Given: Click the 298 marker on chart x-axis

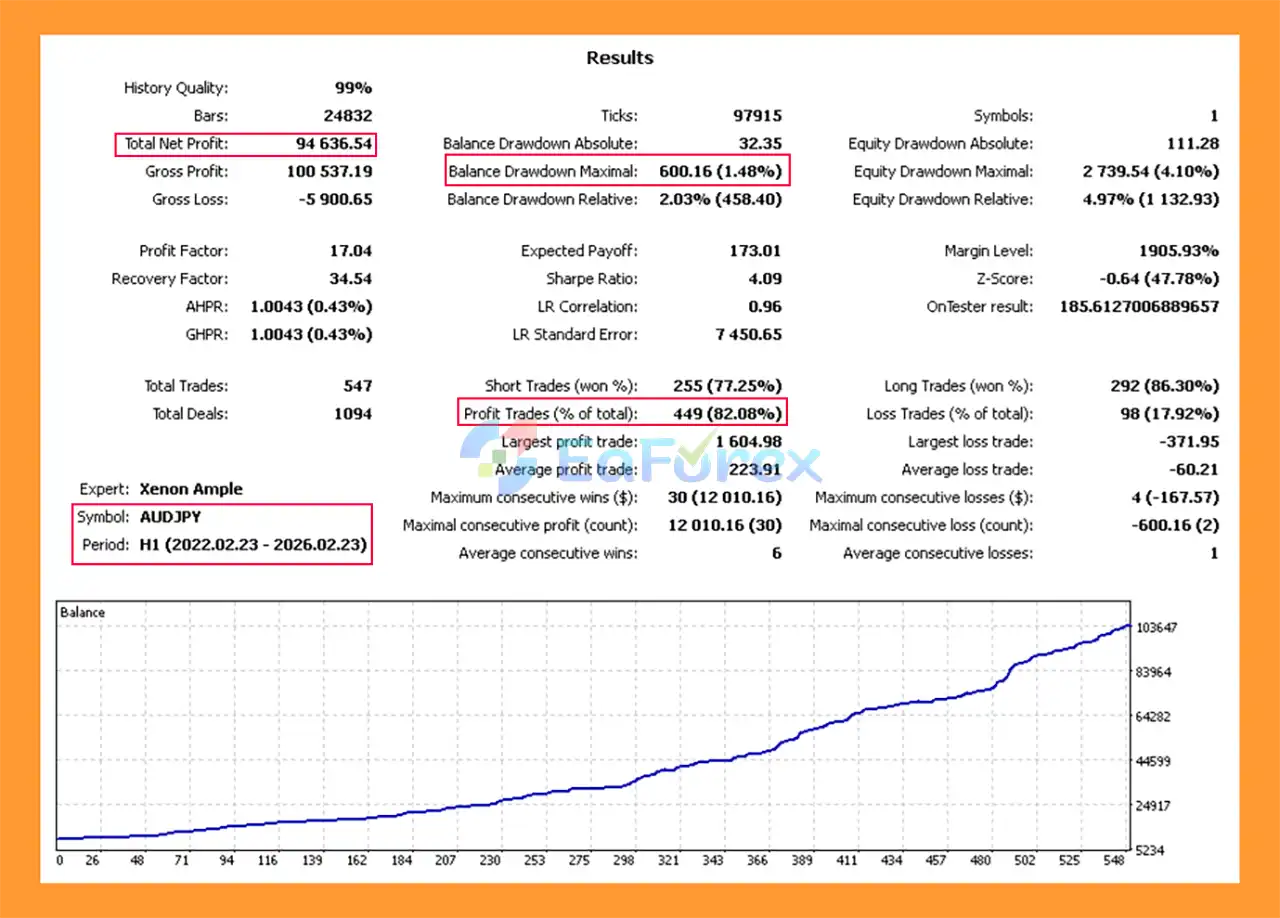Looking at the screenshot, I should click(624, 861).
